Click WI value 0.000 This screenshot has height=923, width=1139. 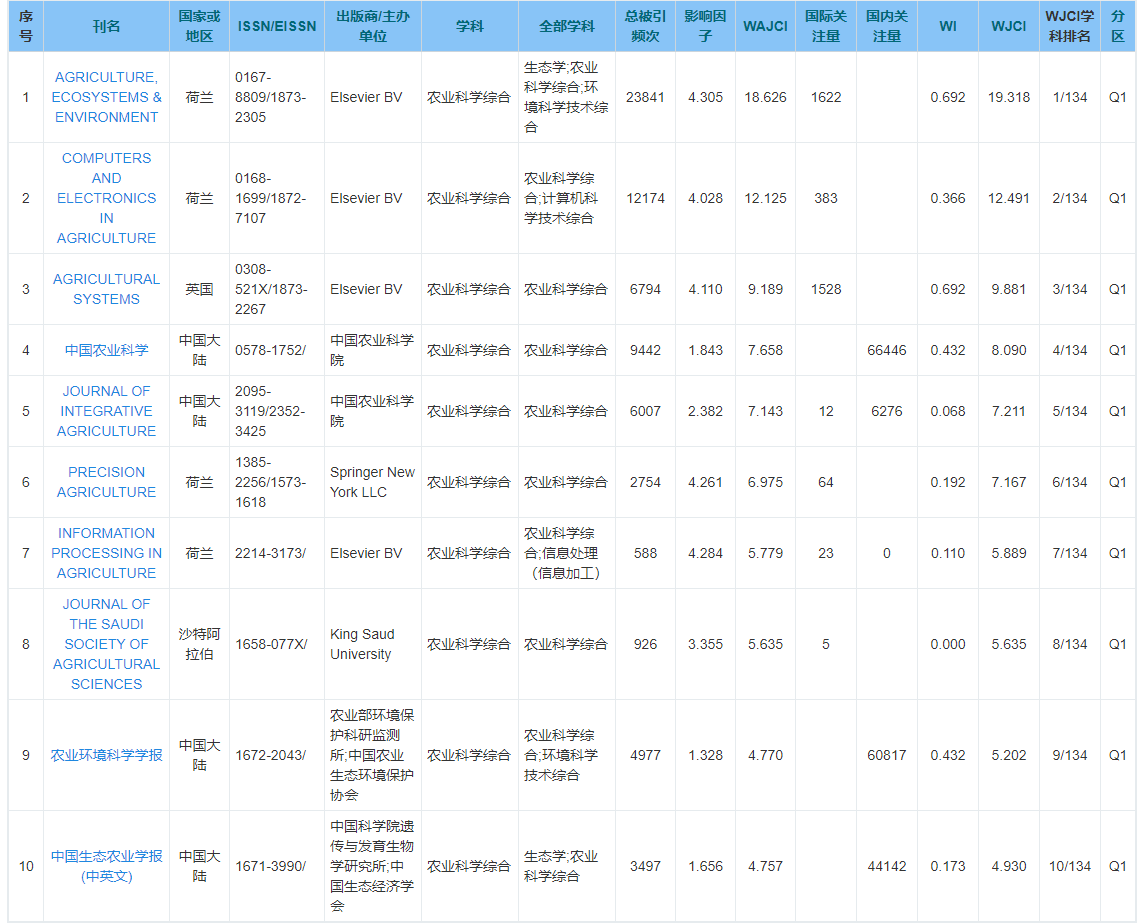[x=948, y=644]
